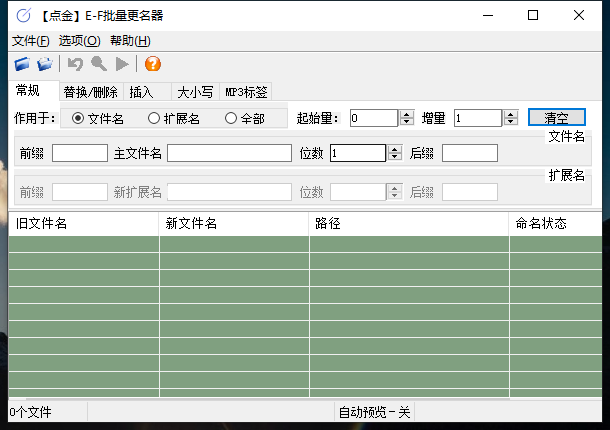Click the 命名状态 column header
The height and width of the screenshot is (430, 610).
pyautogui.click(x=556, y=224)
